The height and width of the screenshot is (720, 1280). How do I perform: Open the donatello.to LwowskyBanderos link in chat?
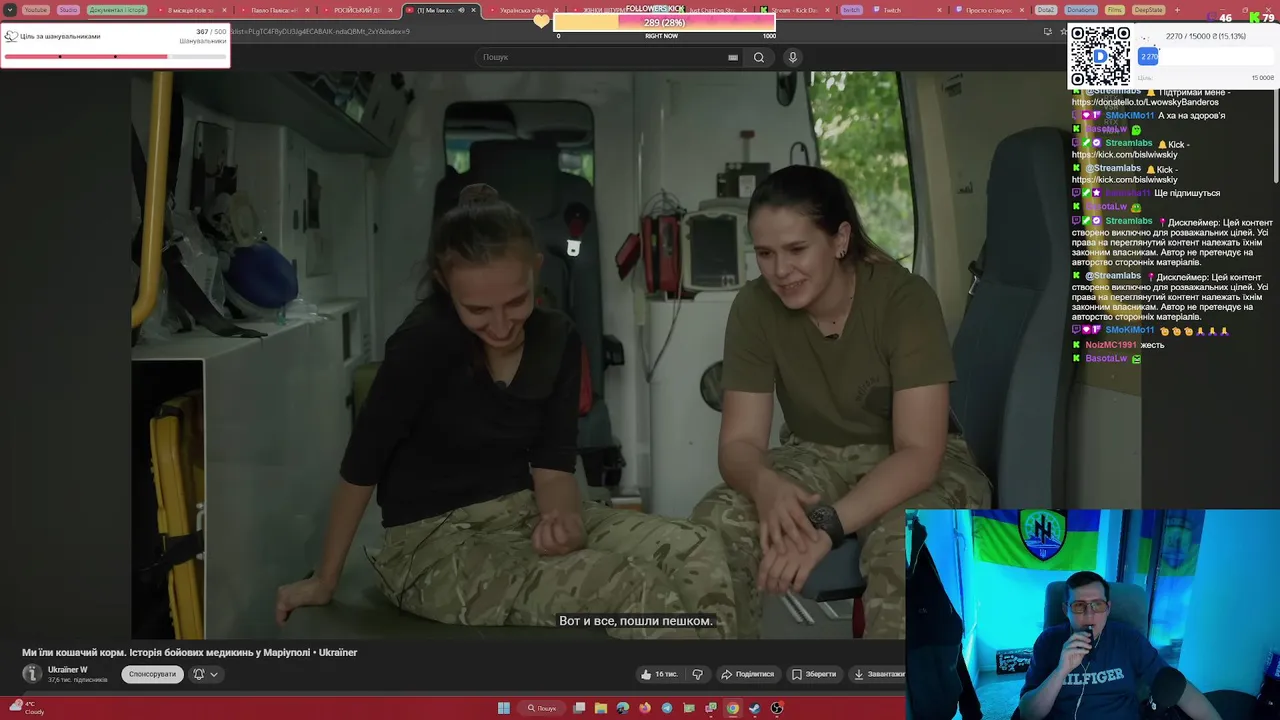[1145, 102]
